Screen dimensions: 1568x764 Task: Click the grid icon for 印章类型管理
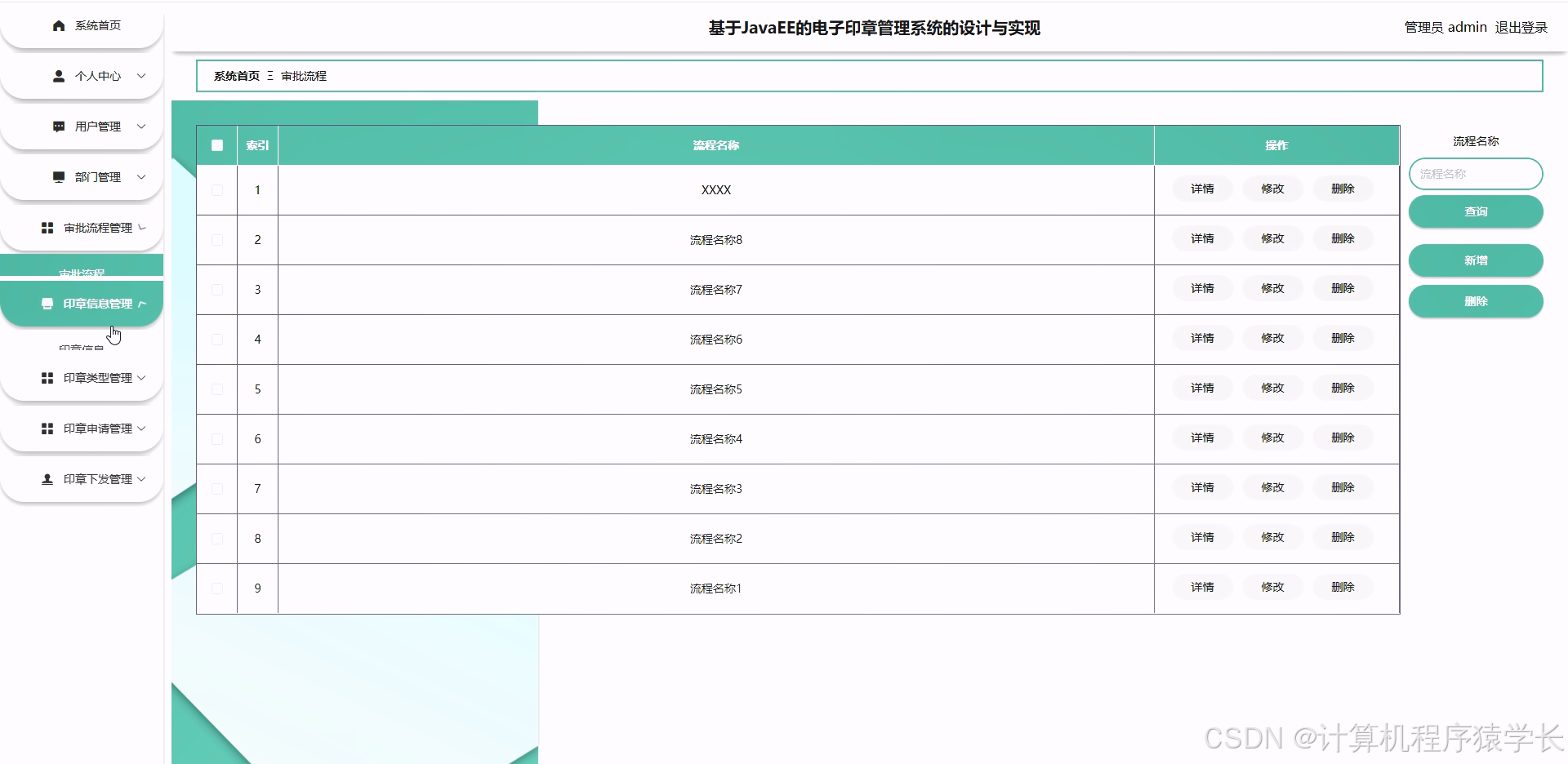(47, 378)
